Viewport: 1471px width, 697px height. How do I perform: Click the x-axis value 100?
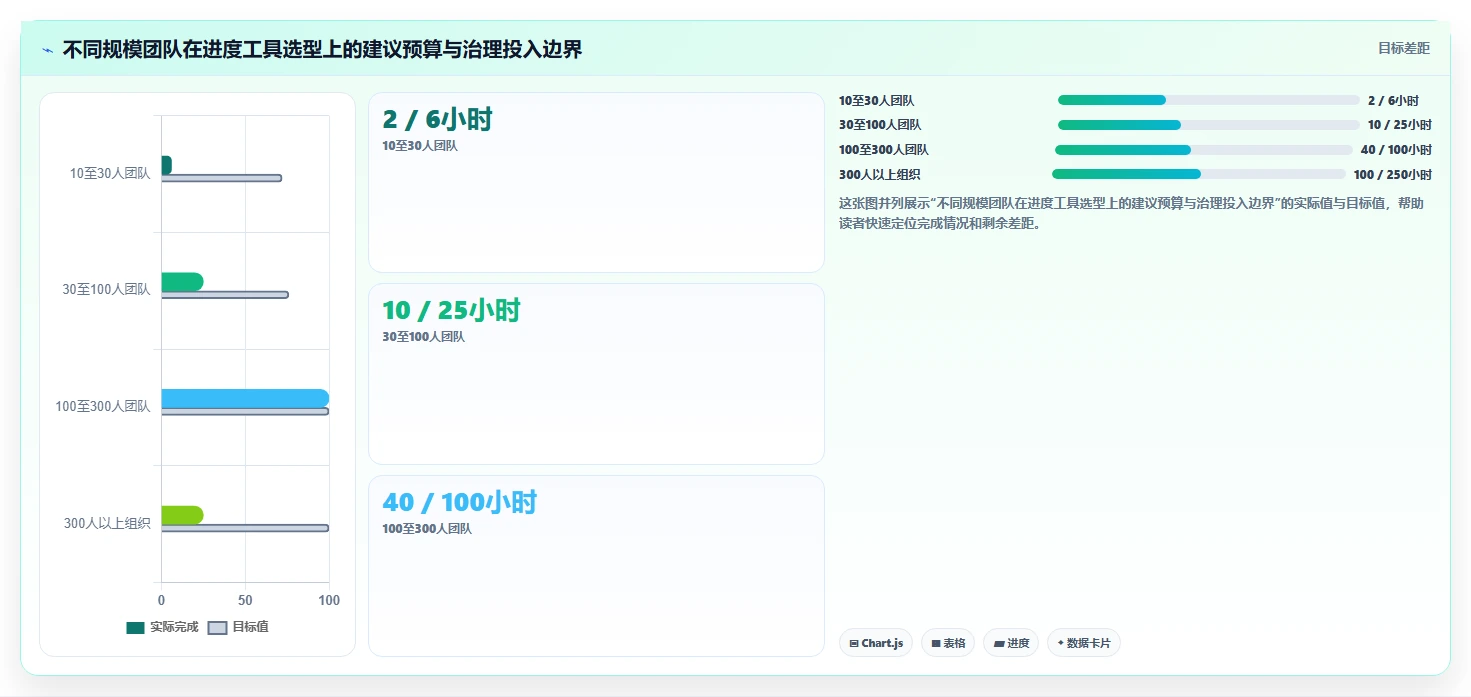(x=329, y=600)
